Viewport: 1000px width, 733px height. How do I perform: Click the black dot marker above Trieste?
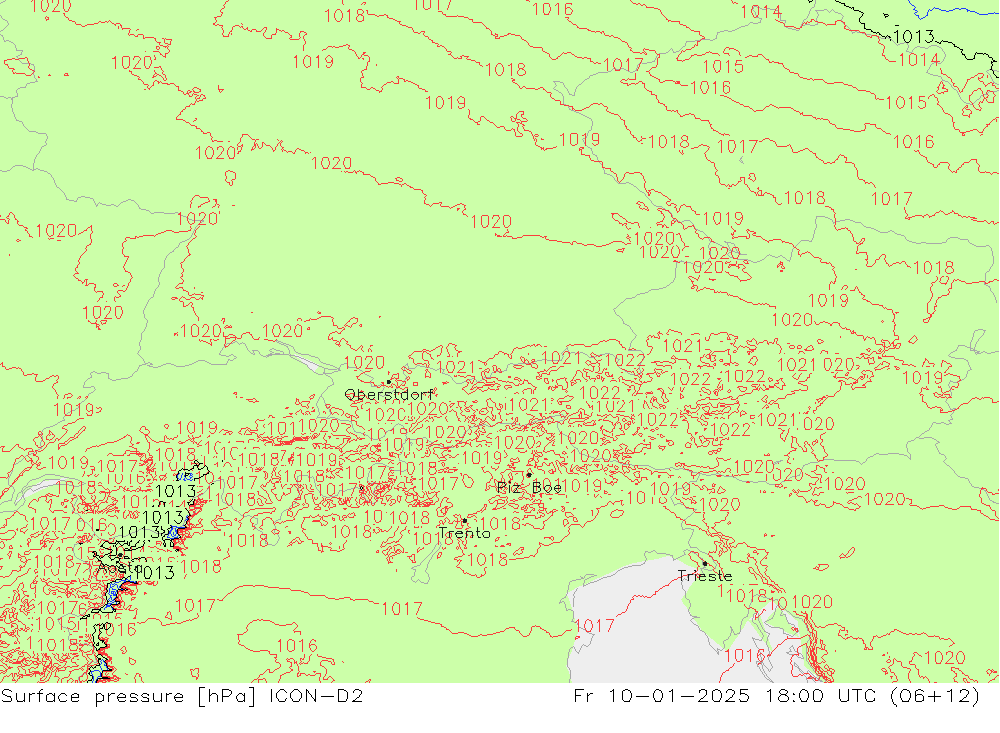(705, 564)
